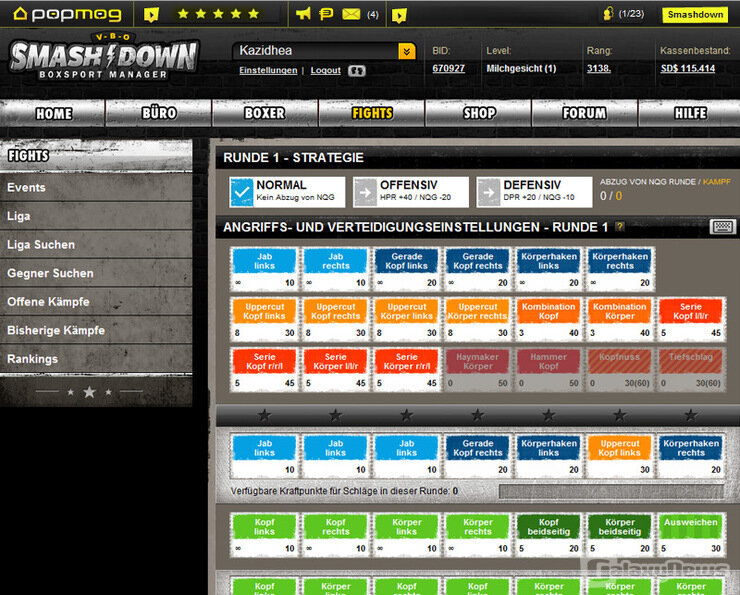This screenshot has height=595, width=740.
Task: Click the Einstellungen link
Action: [268, 70]
